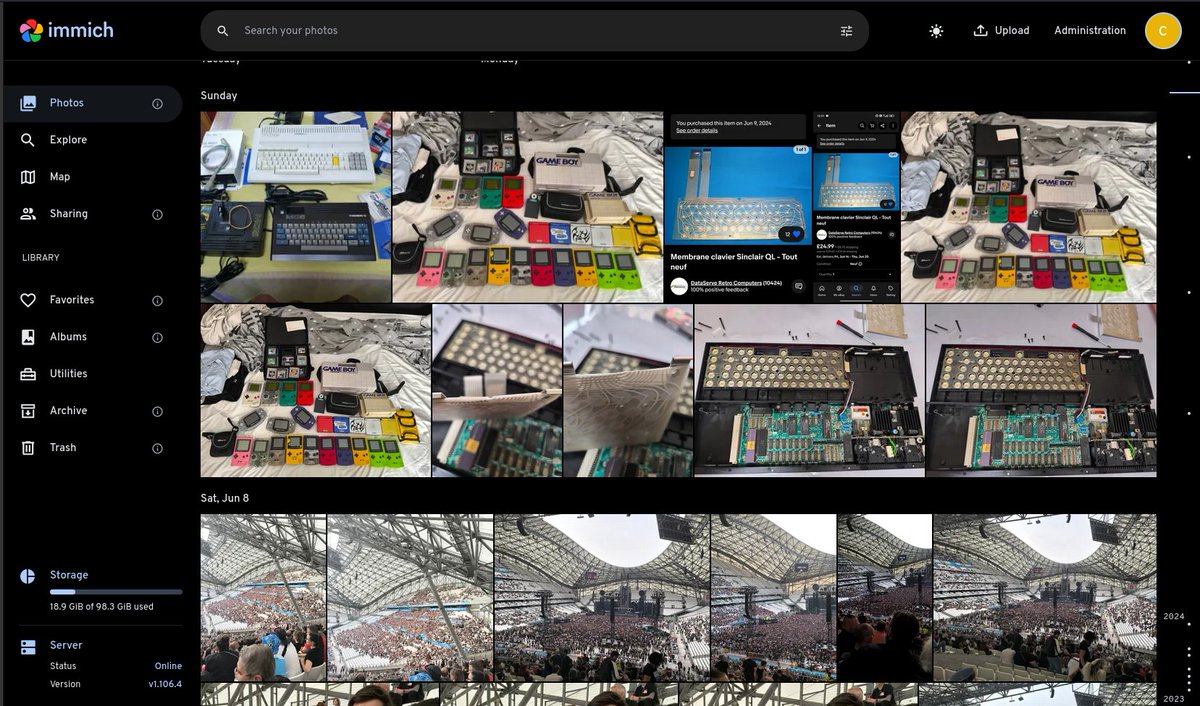
Task: Click info icon next to Albums
Action: [157, 338]
